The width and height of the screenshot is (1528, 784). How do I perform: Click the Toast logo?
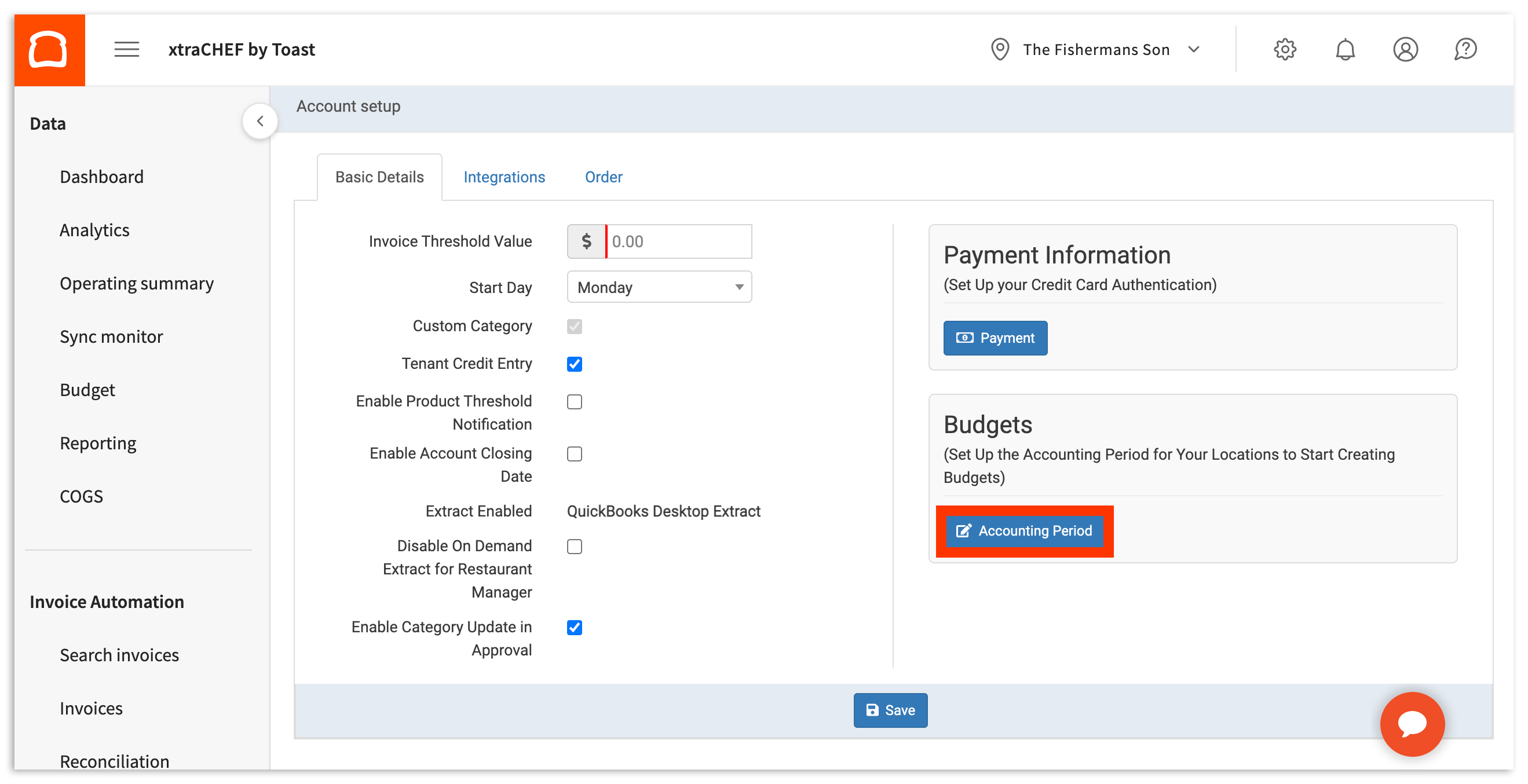coord(49,49)
